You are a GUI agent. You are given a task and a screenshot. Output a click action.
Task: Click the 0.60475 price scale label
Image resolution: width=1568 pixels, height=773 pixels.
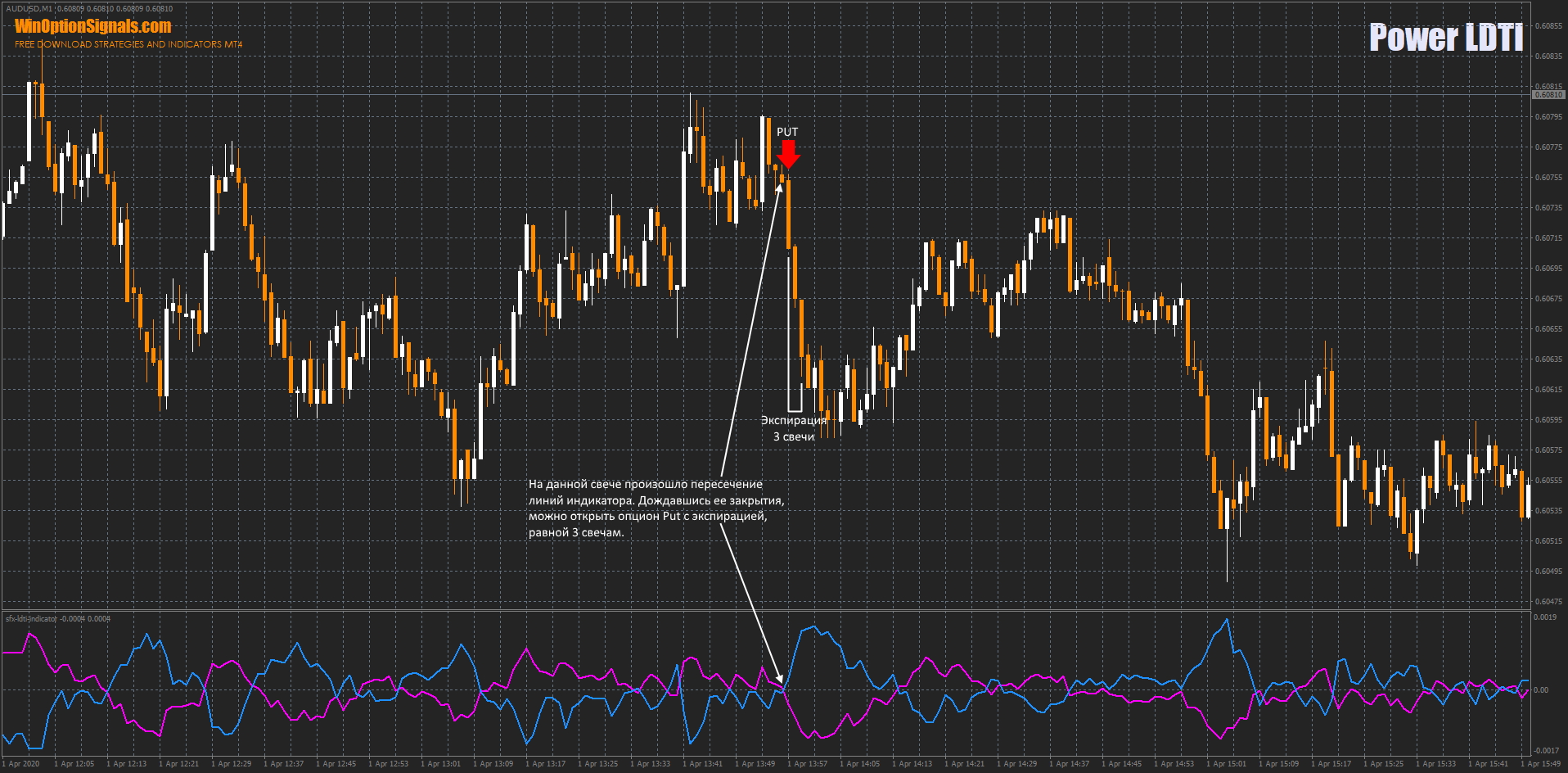click(1548, 602)
